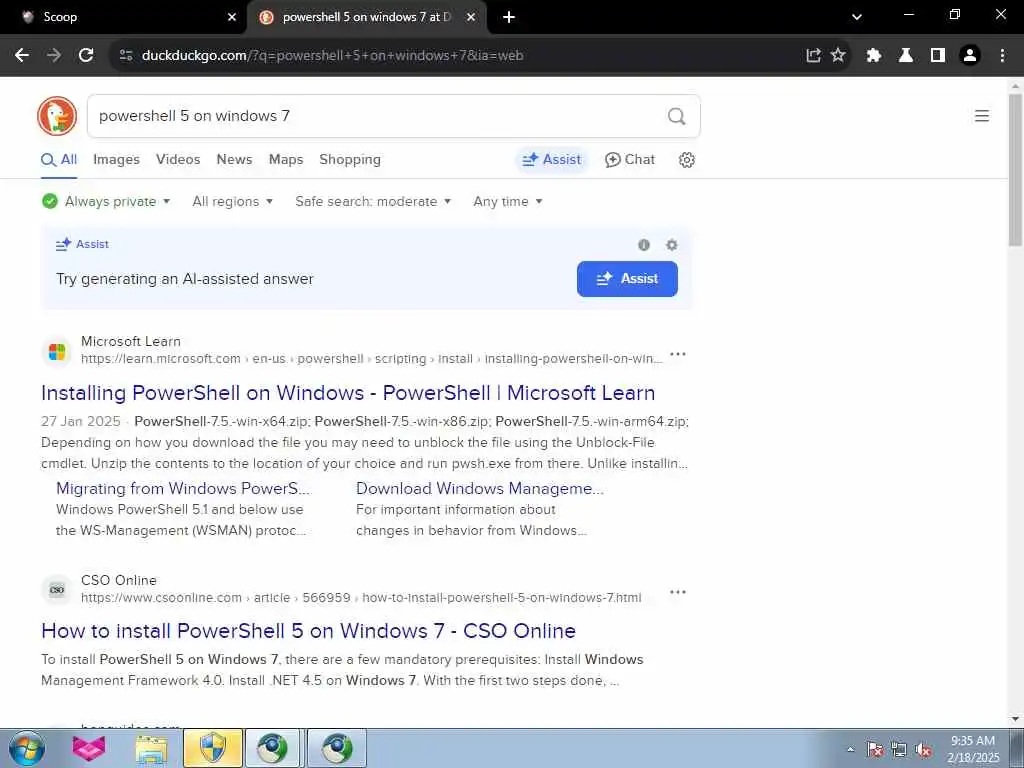The width and height of the screenshot is (1024, 768).
Task: Switch to Images results
Action: click(x=116, y=159)
